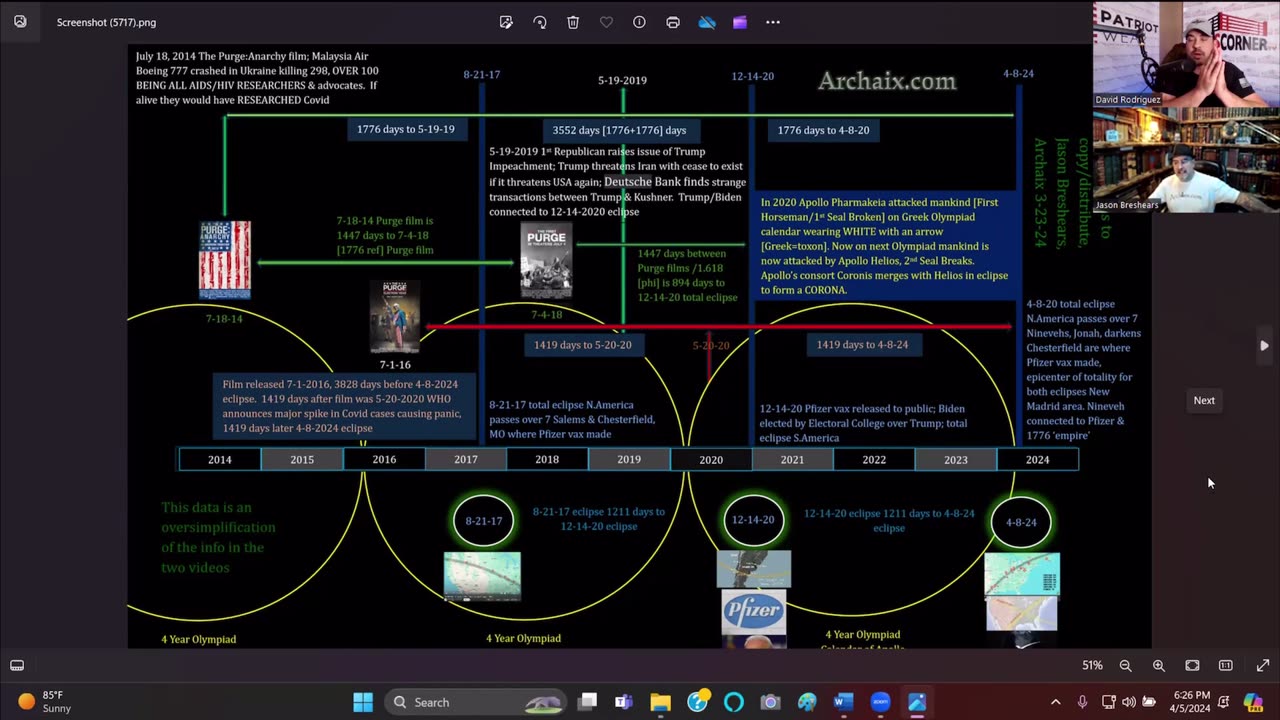Open the Windows Start menu
The width and height of the screenshot is (1280, 720).
[363, 702]
